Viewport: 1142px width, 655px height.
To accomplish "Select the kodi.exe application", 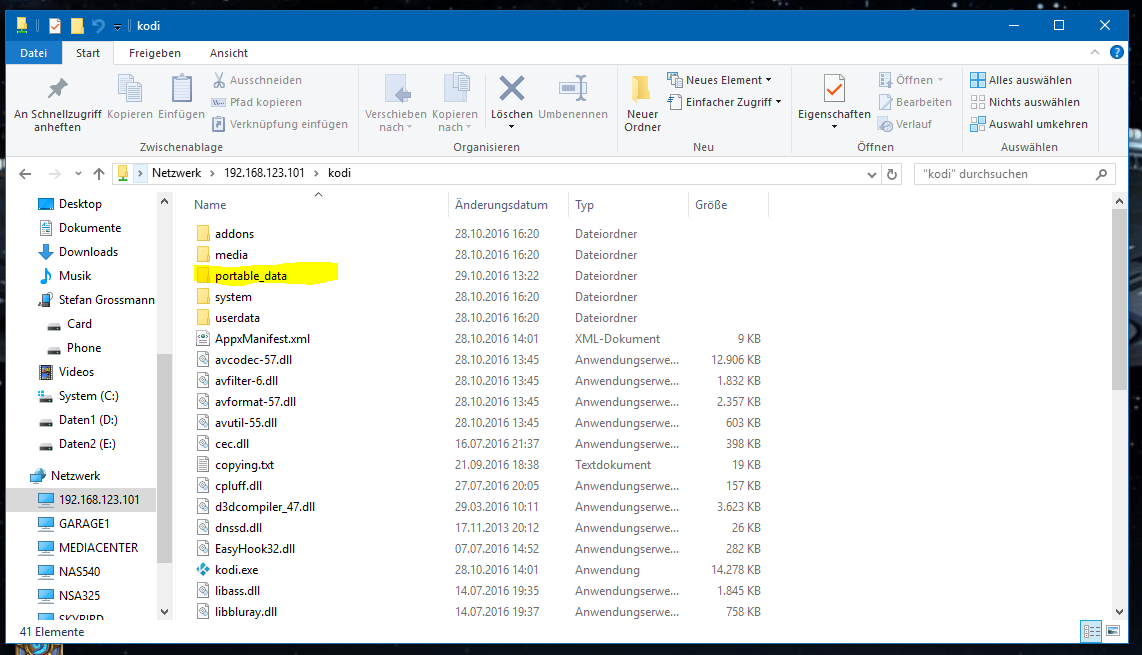I will (236, 570).
